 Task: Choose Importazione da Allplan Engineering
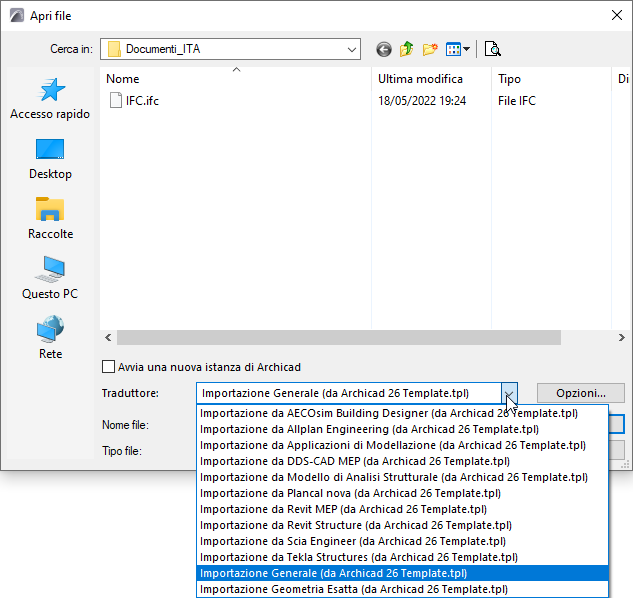[402, 429]
